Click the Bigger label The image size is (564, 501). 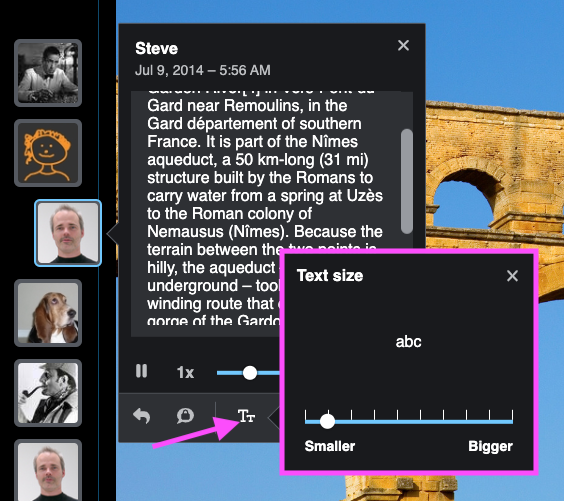pyautogui.click(x=490, y=446)
